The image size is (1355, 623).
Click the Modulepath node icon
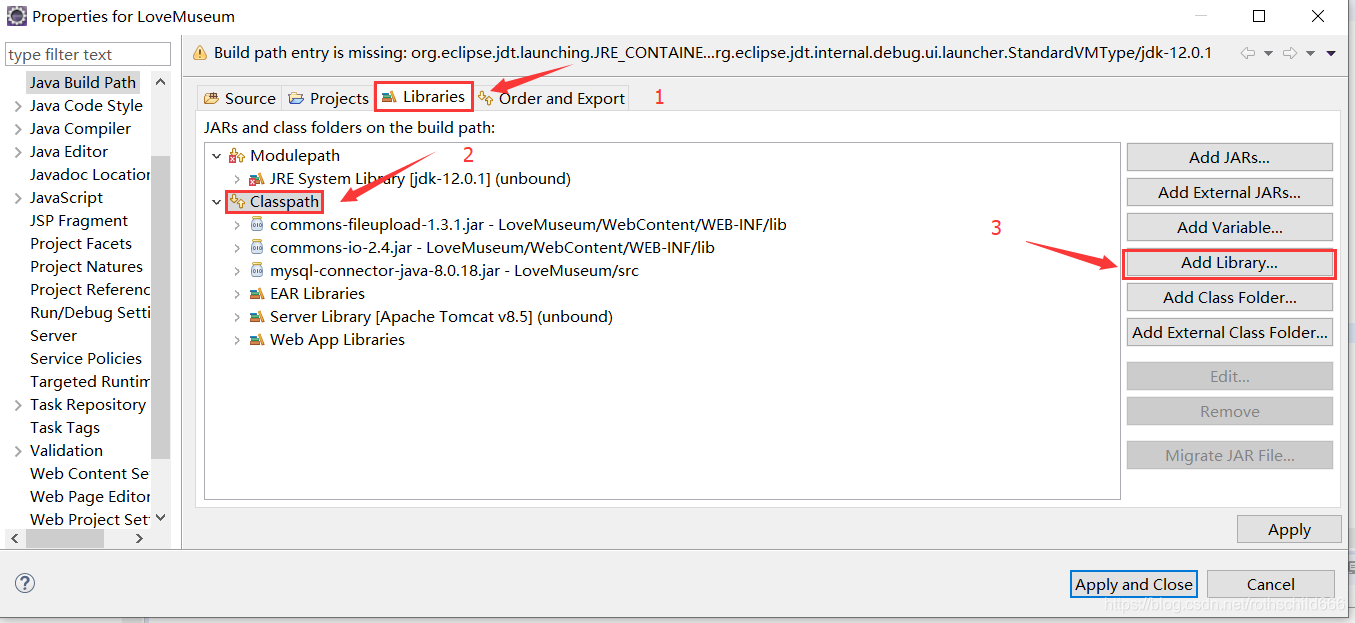pyautogui.click(x=237, y=156)
